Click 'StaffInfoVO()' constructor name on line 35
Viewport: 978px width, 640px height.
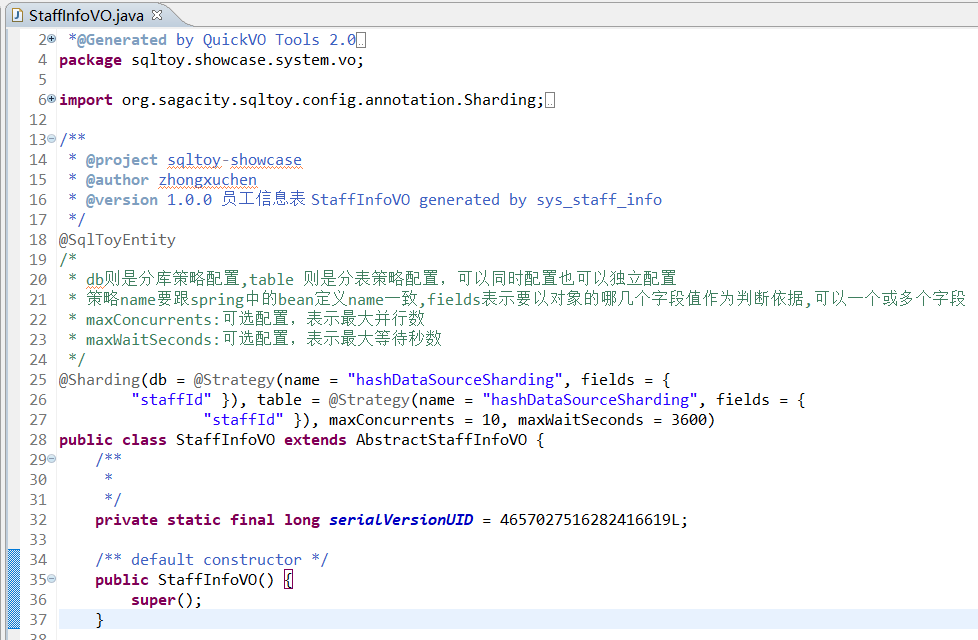(x=216, y=579)
